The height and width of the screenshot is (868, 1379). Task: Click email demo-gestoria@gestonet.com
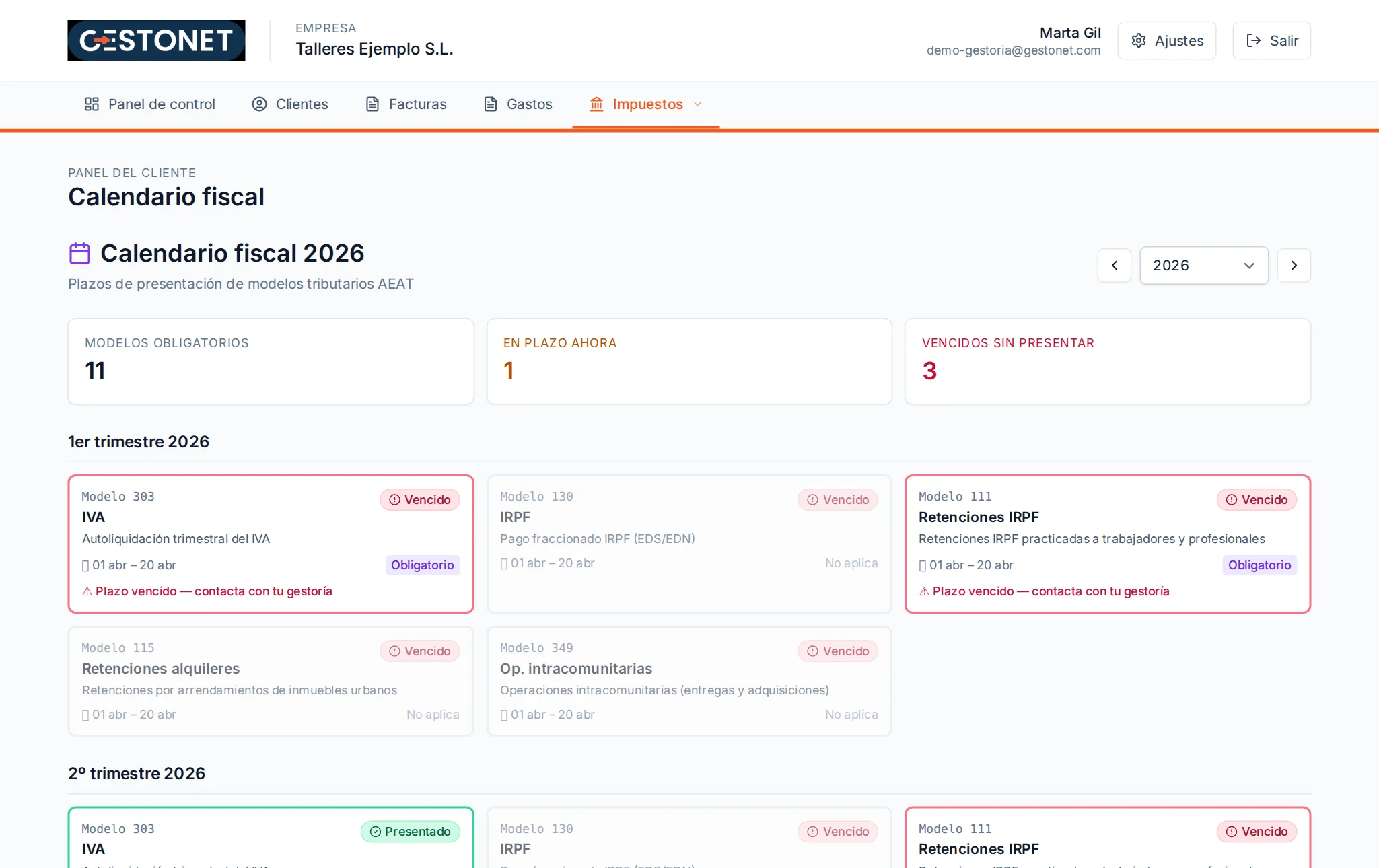click(1014, 50)
